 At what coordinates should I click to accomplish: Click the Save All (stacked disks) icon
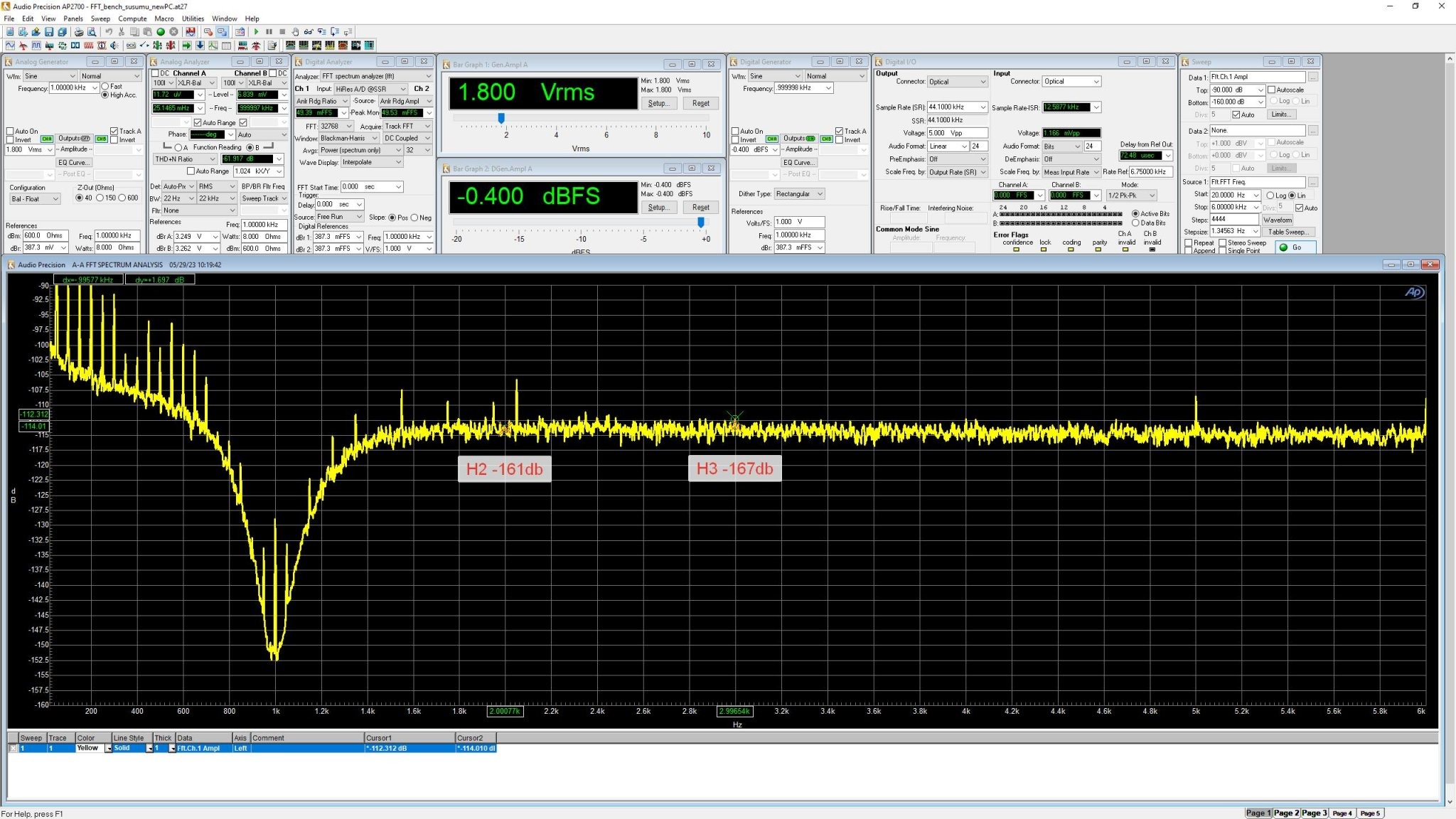pos(62,32)
